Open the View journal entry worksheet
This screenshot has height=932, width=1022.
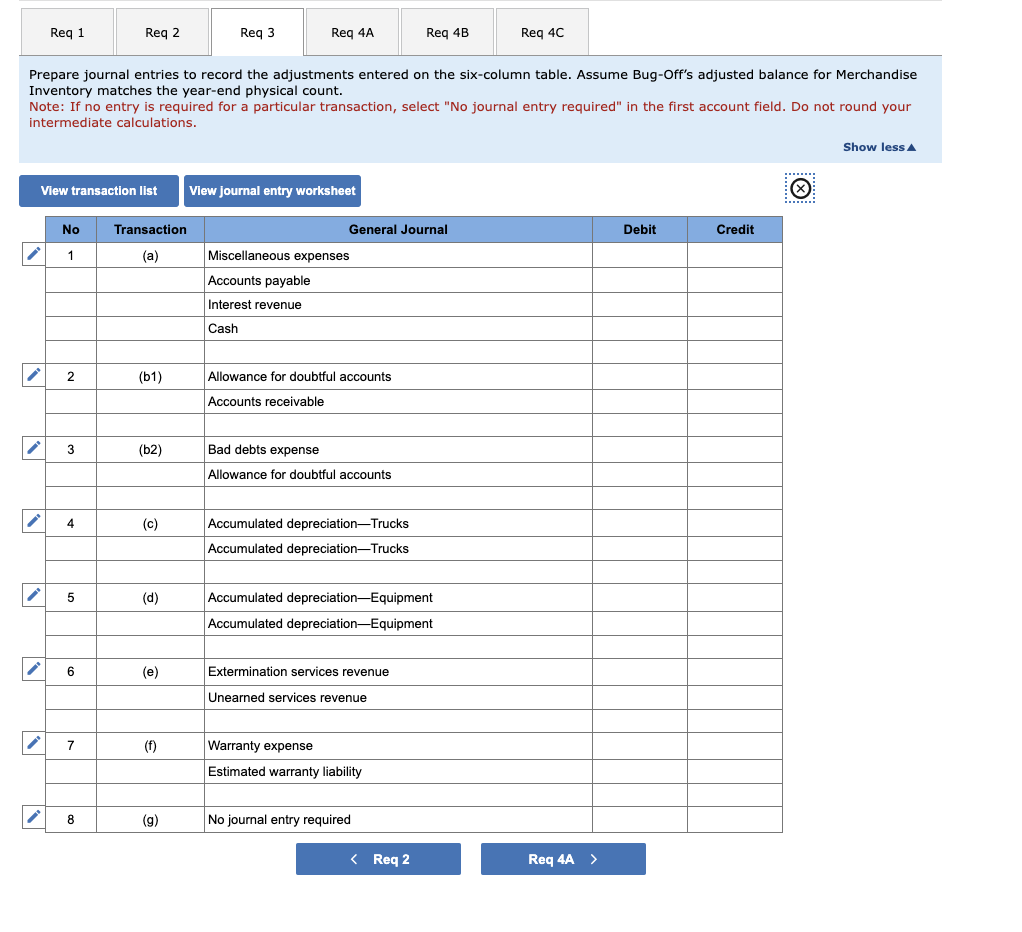point(272,191)
